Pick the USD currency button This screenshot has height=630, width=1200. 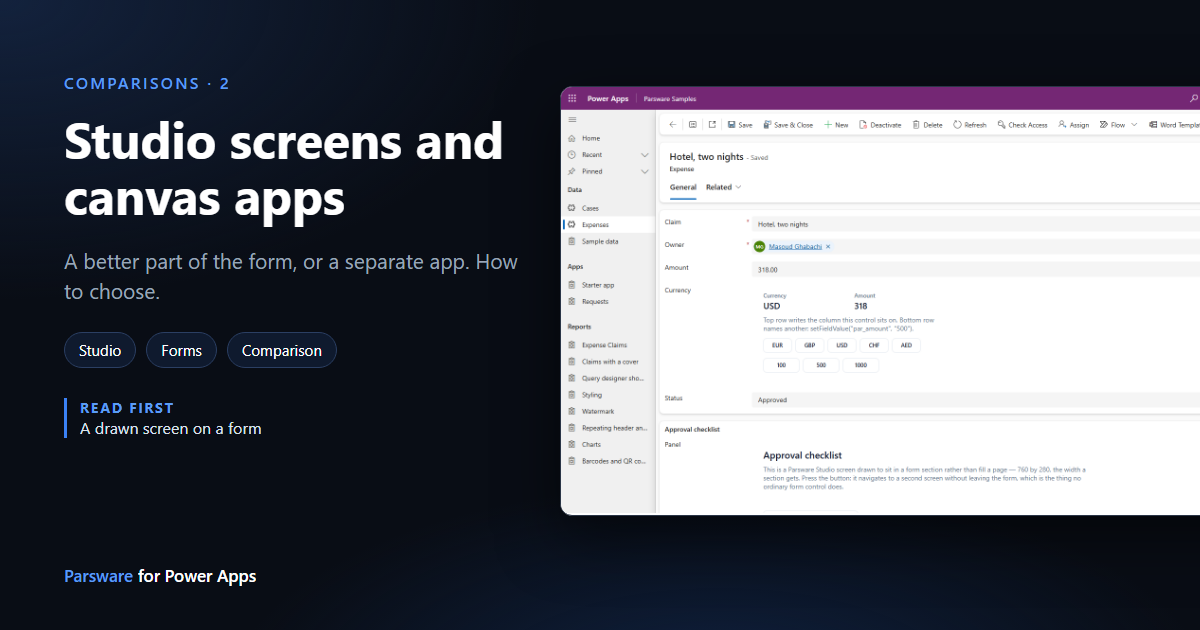click(x=842, y=345)
